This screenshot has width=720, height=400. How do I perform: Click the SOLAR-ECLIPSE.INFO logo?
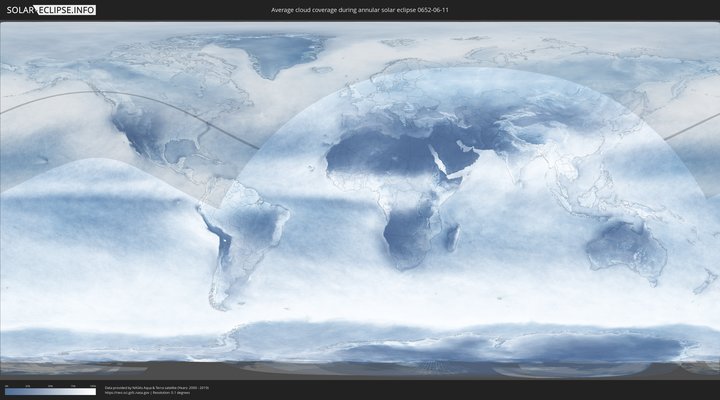click(51, 10)
